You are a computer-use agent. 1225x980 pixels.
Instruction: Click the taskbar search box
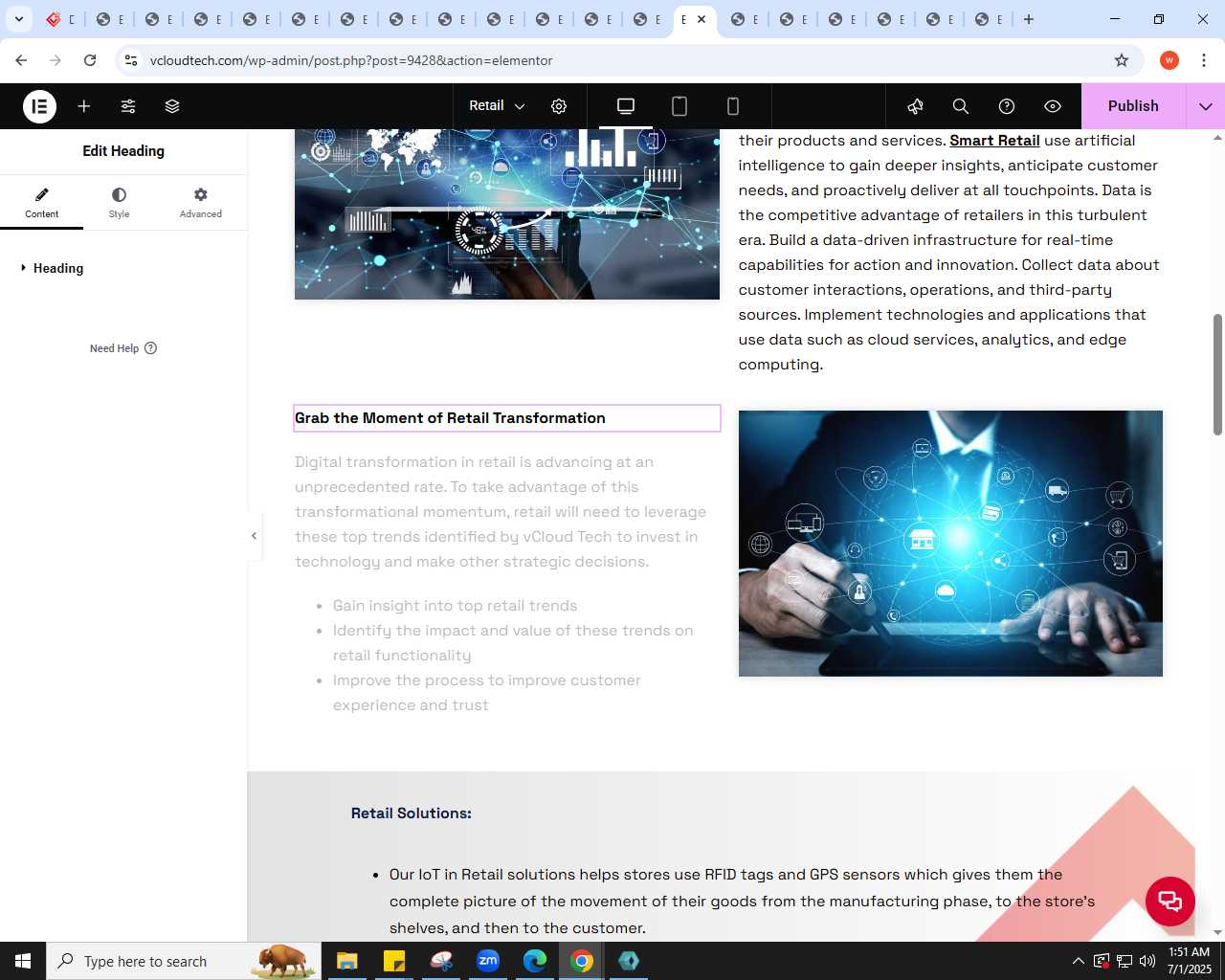coord(183,961)
